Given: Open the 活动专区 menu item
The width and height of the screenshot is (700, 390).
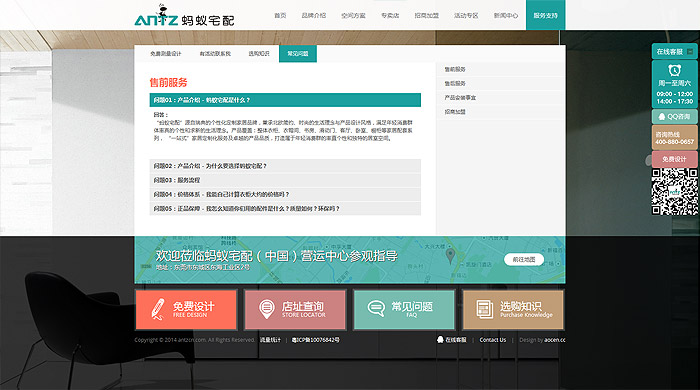Looking at the screenshot, I should coord(466,16).
